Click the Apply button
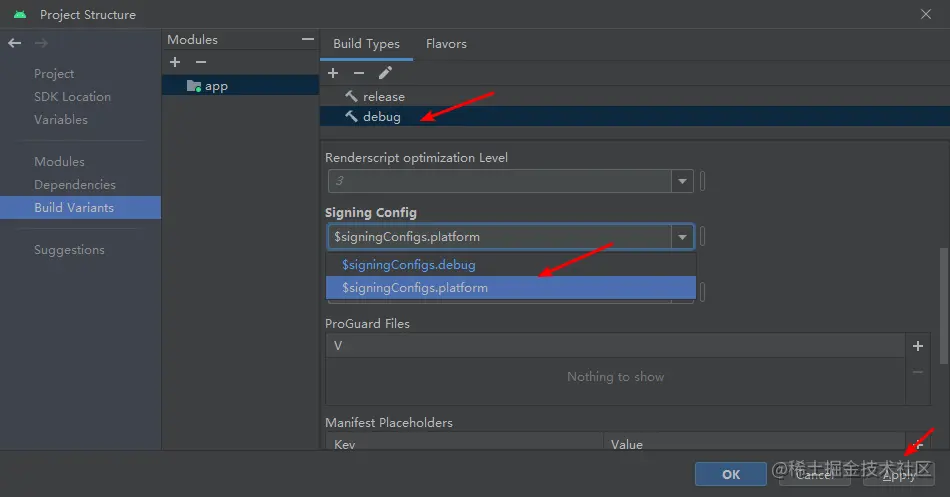The width and height of the screenshot is (950, 497). click(x=899, y=475)
